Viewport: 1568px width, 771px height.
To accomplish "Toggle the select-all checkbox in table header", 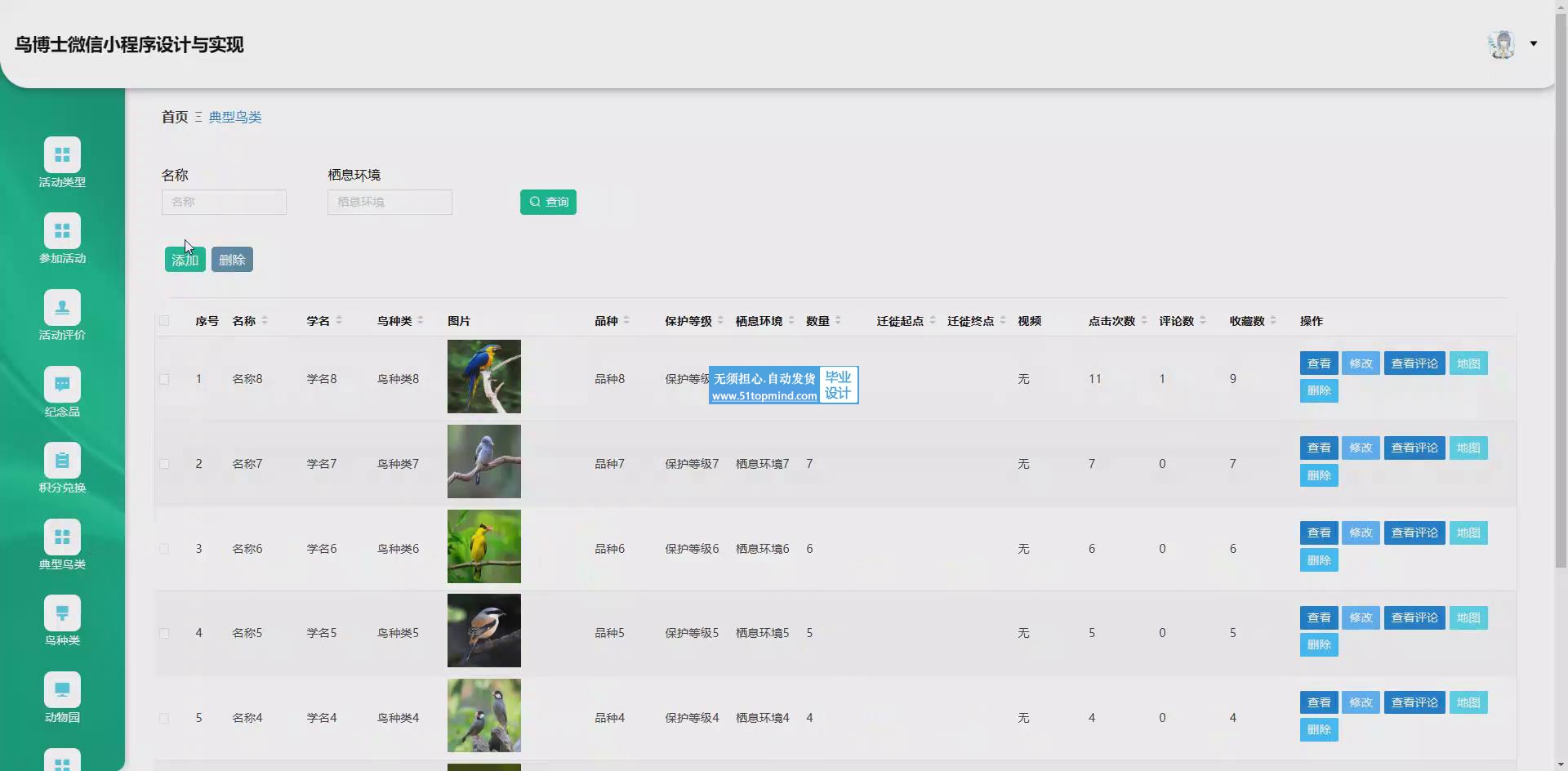I will [164, 321].
